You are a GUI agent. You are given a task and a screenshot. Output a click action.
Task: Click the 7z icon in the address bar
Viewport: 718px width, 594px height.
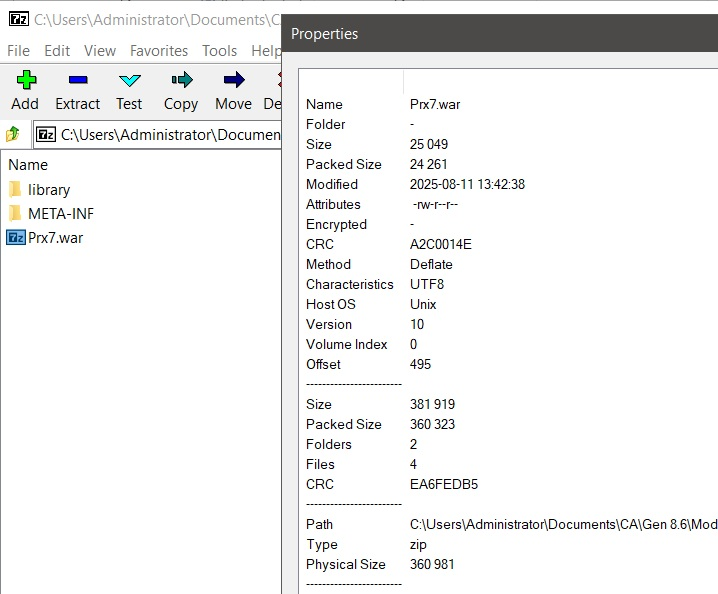pyautogui.click(x=46, y=134)
